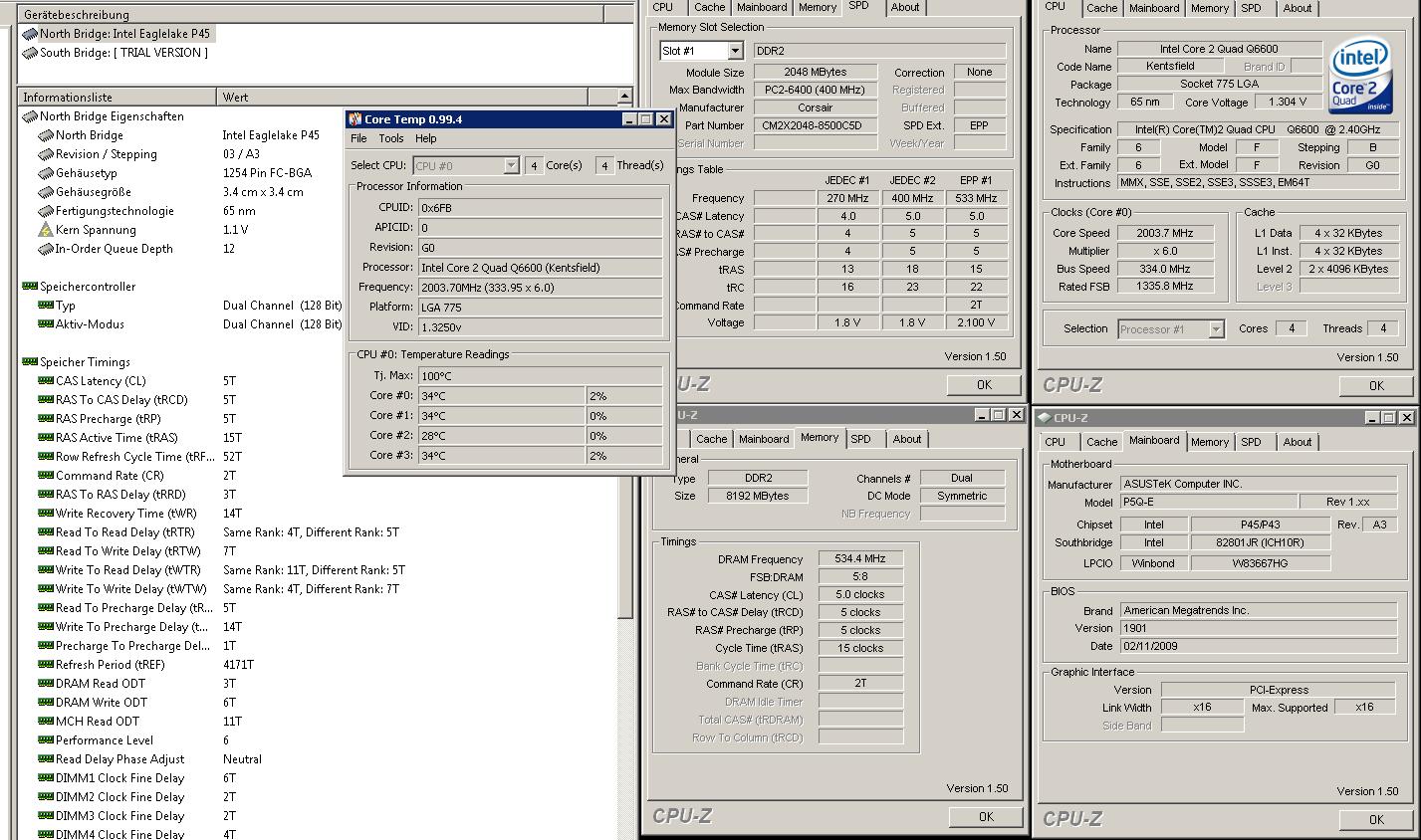Click the icon beside Gehäusegröße
This screenshot has height=840, width=1421.
pos(46,192)
